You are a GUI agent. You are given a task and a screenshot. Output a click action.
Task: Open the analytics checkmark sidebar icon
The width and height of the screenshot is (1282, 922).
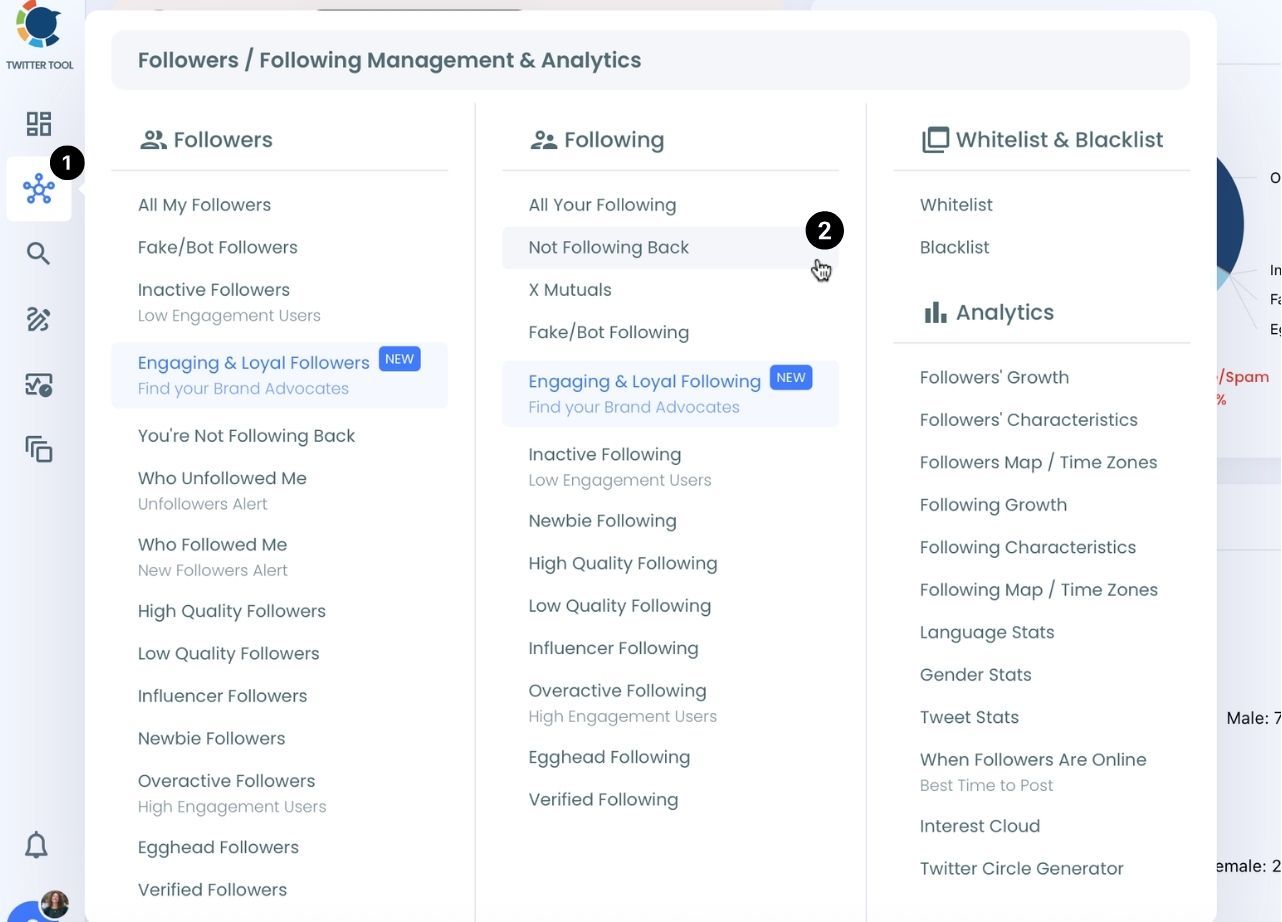pos(39,385)
